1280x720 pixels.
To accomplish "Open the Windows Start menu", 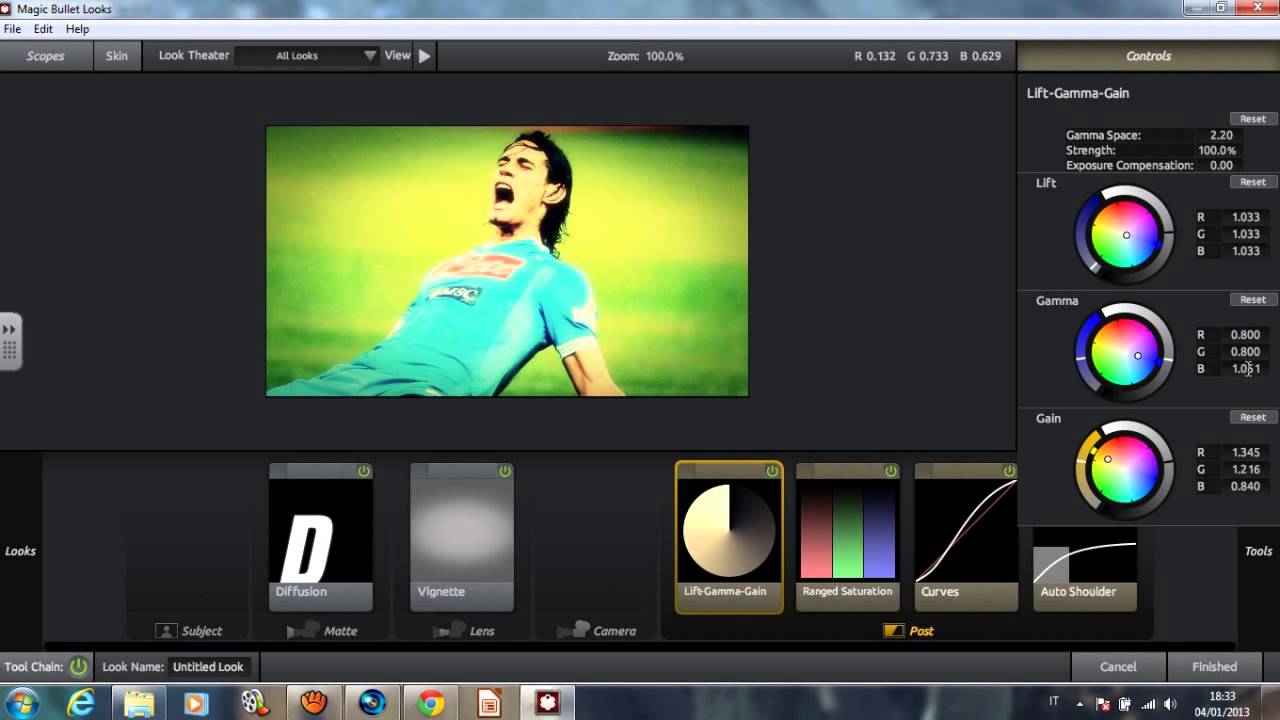I will pyautogui.click(x=21, y=703).
